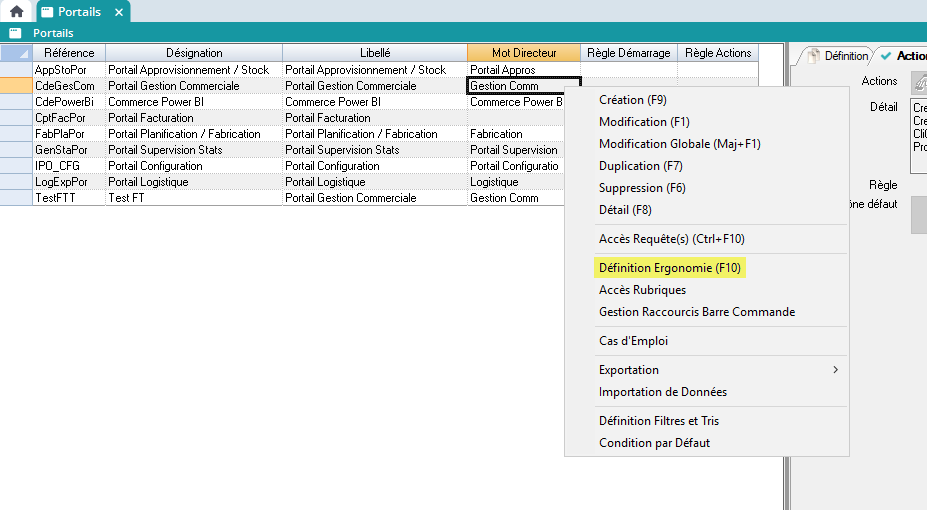
Task: Click the Home icon tab
Action: pos(16,12)
